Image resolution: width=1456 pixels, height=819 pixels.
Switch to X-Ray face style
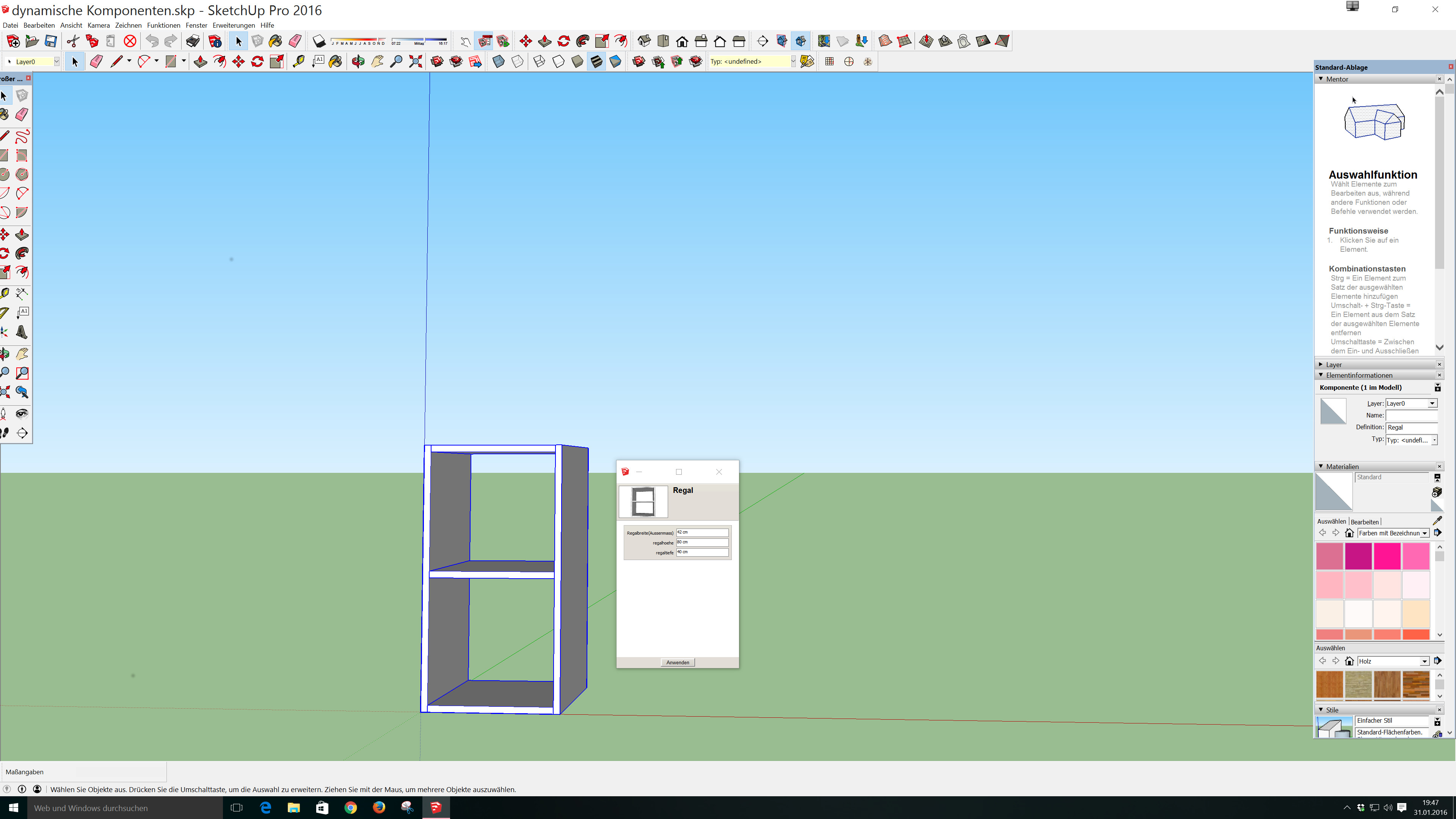(498, 61)
